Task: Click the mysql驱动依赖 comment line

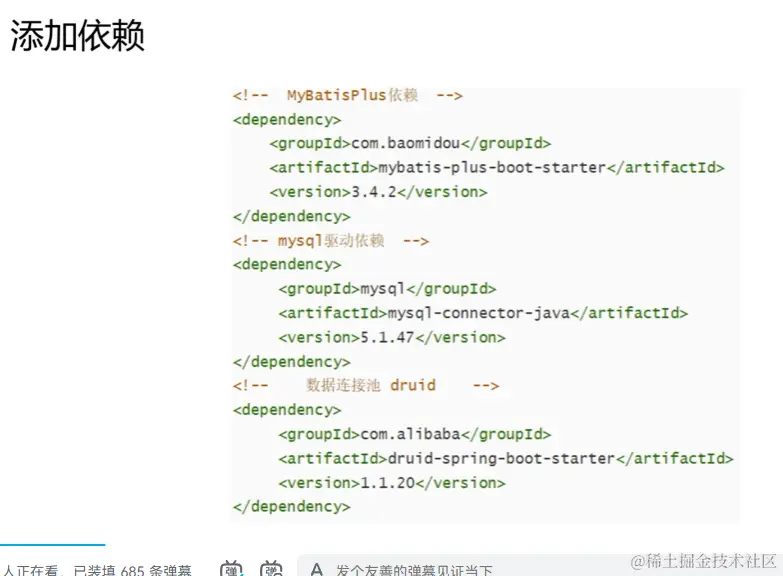Action: tap(331, 241)
